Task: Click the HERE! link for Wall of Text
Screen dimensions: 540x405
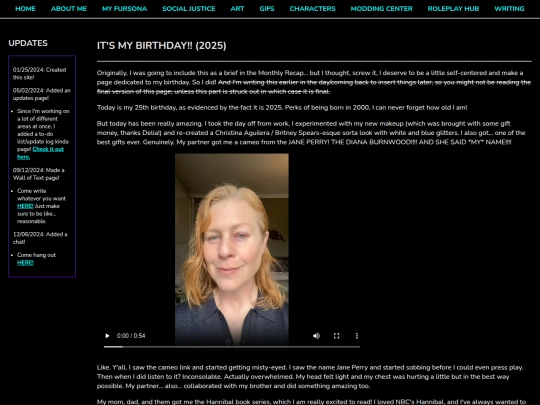Action: point(25,206)
